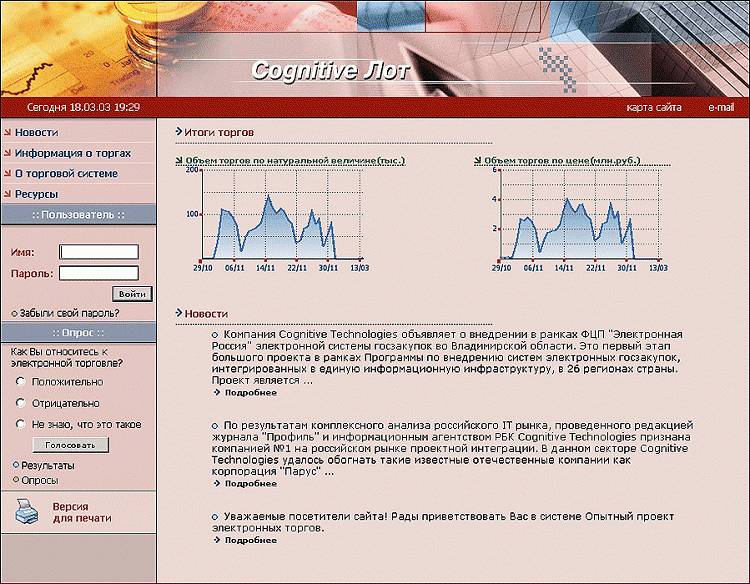Open the карта сайта link
Viewport: 750px width, 584px height.
[654, 107]
